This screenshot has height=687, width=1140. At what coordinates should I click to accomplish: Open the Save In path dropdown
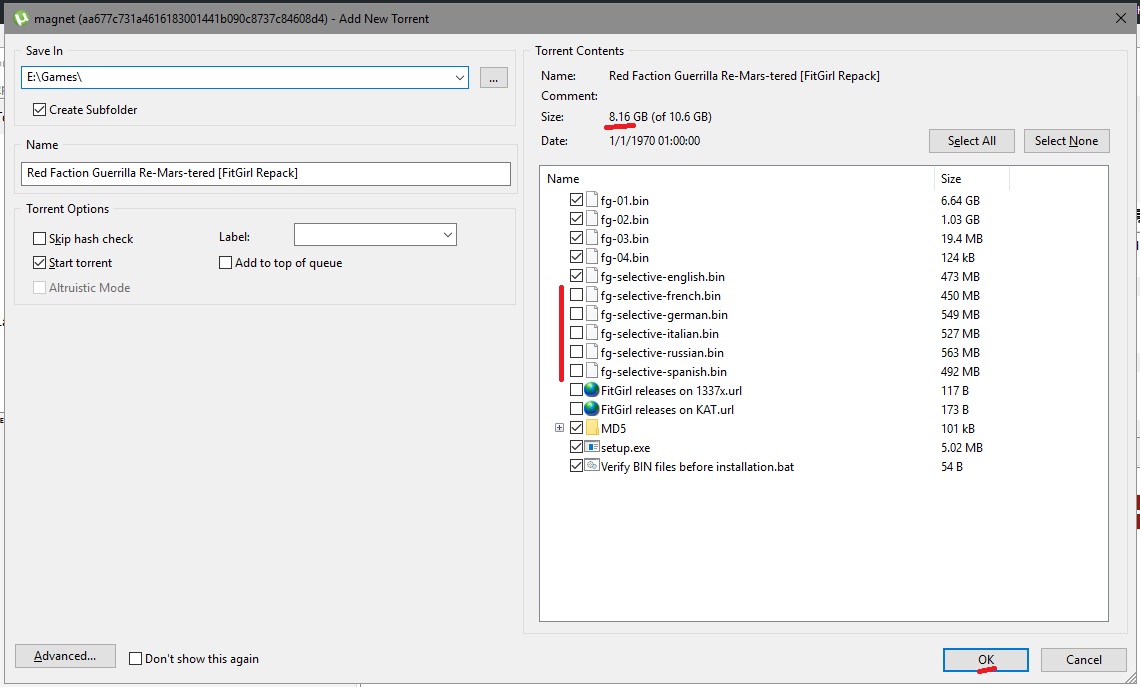459,78
